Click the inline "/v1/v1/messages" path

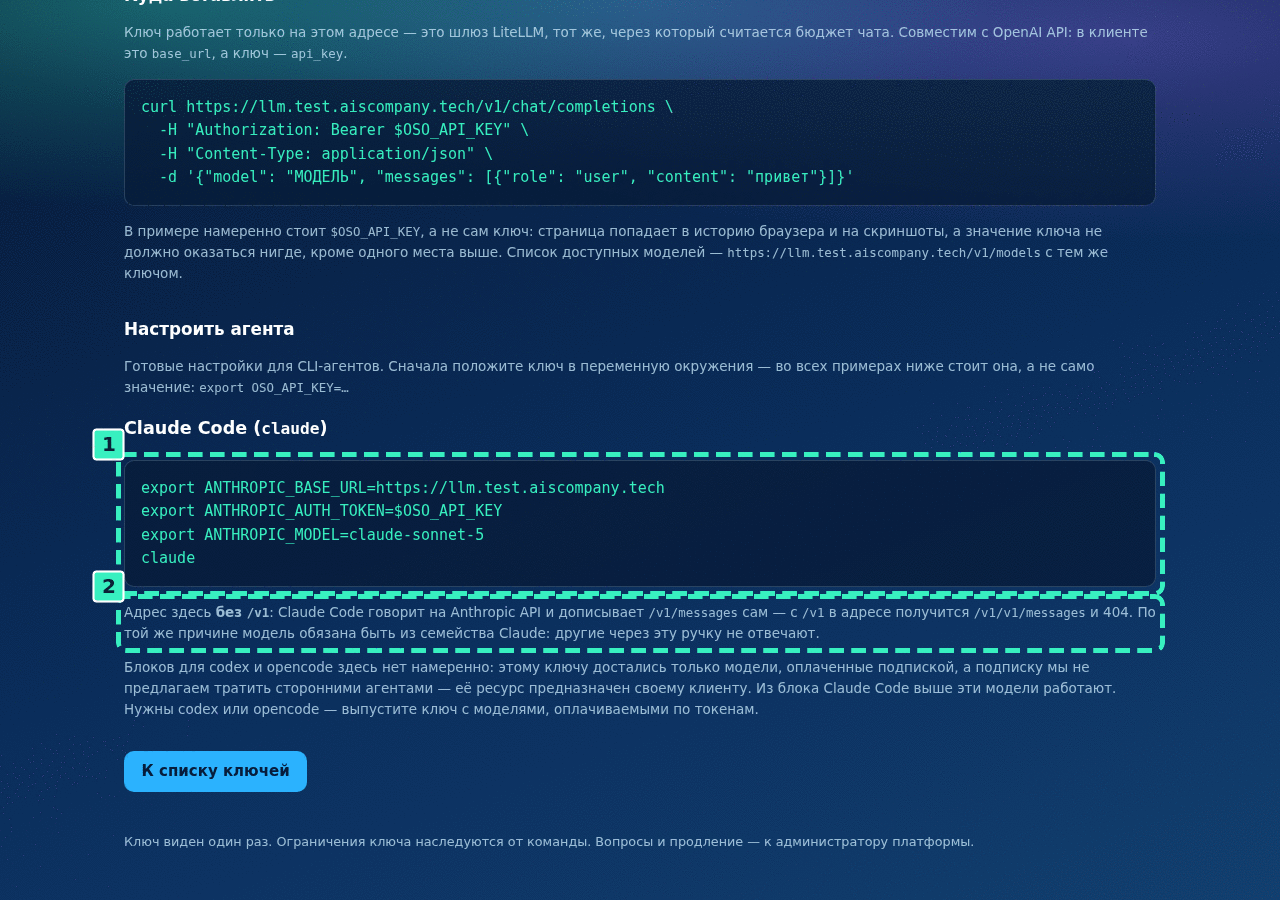click(x=1030, y=613)
